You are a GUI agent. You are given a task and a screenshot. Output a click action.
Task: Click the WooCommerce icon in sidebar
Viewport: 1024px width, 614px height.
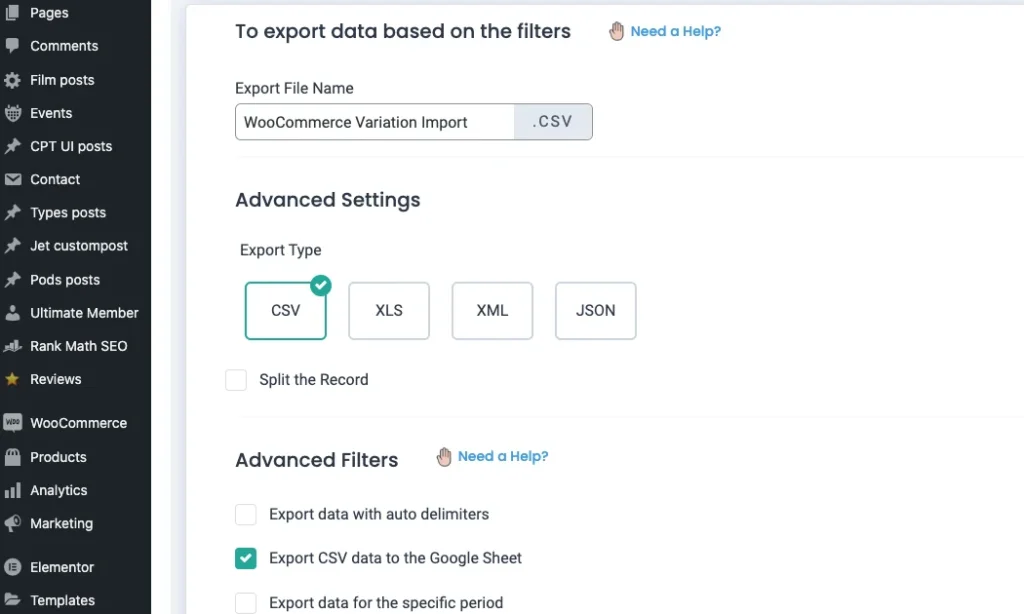point(13,423)
